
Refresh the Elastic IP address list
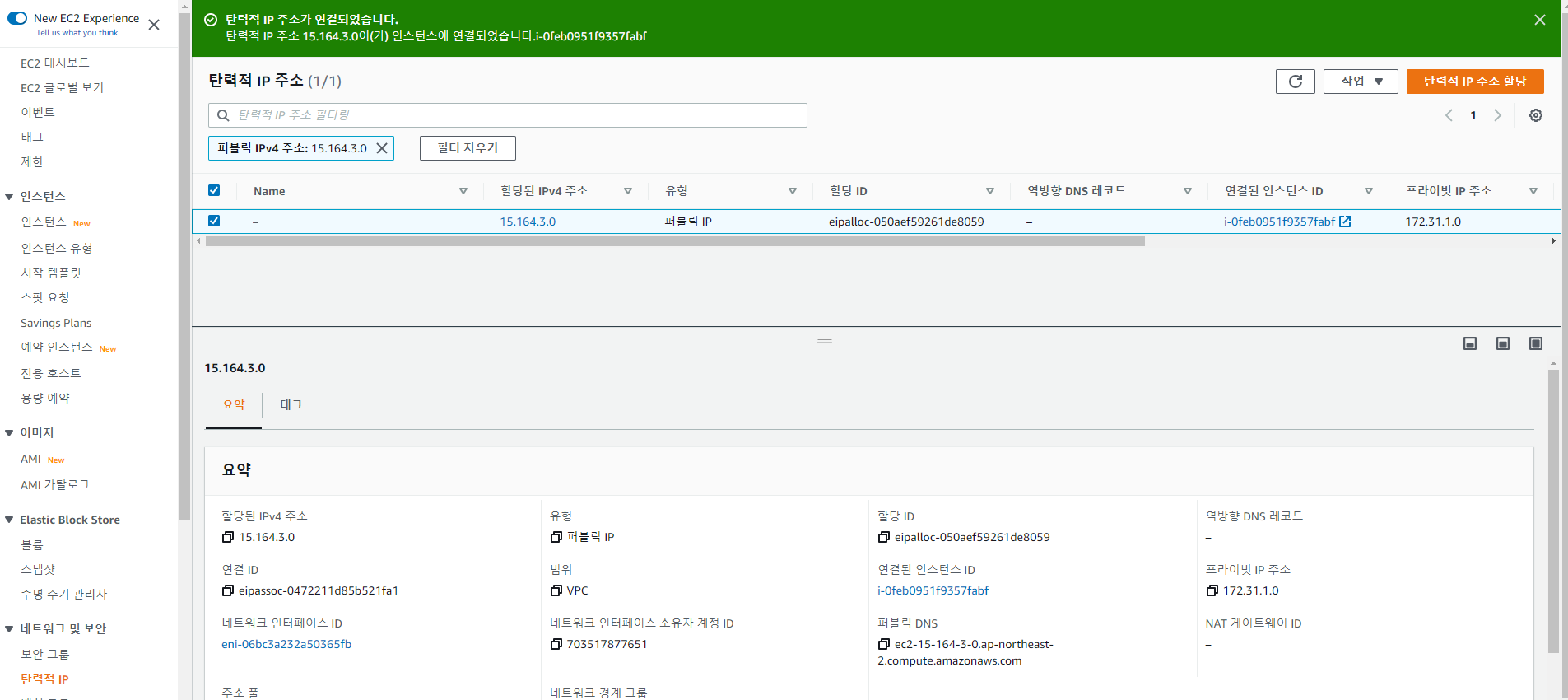coord(1295,82)
